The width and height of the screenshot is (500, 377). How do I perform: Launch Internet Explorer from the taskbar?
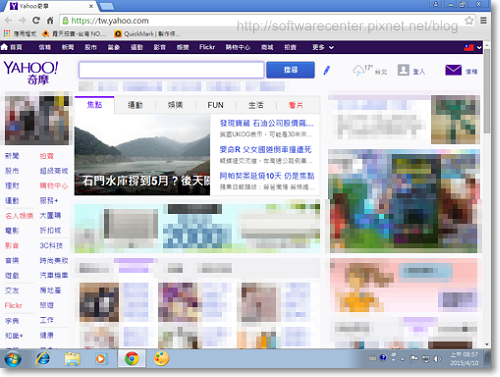[43, 359]
